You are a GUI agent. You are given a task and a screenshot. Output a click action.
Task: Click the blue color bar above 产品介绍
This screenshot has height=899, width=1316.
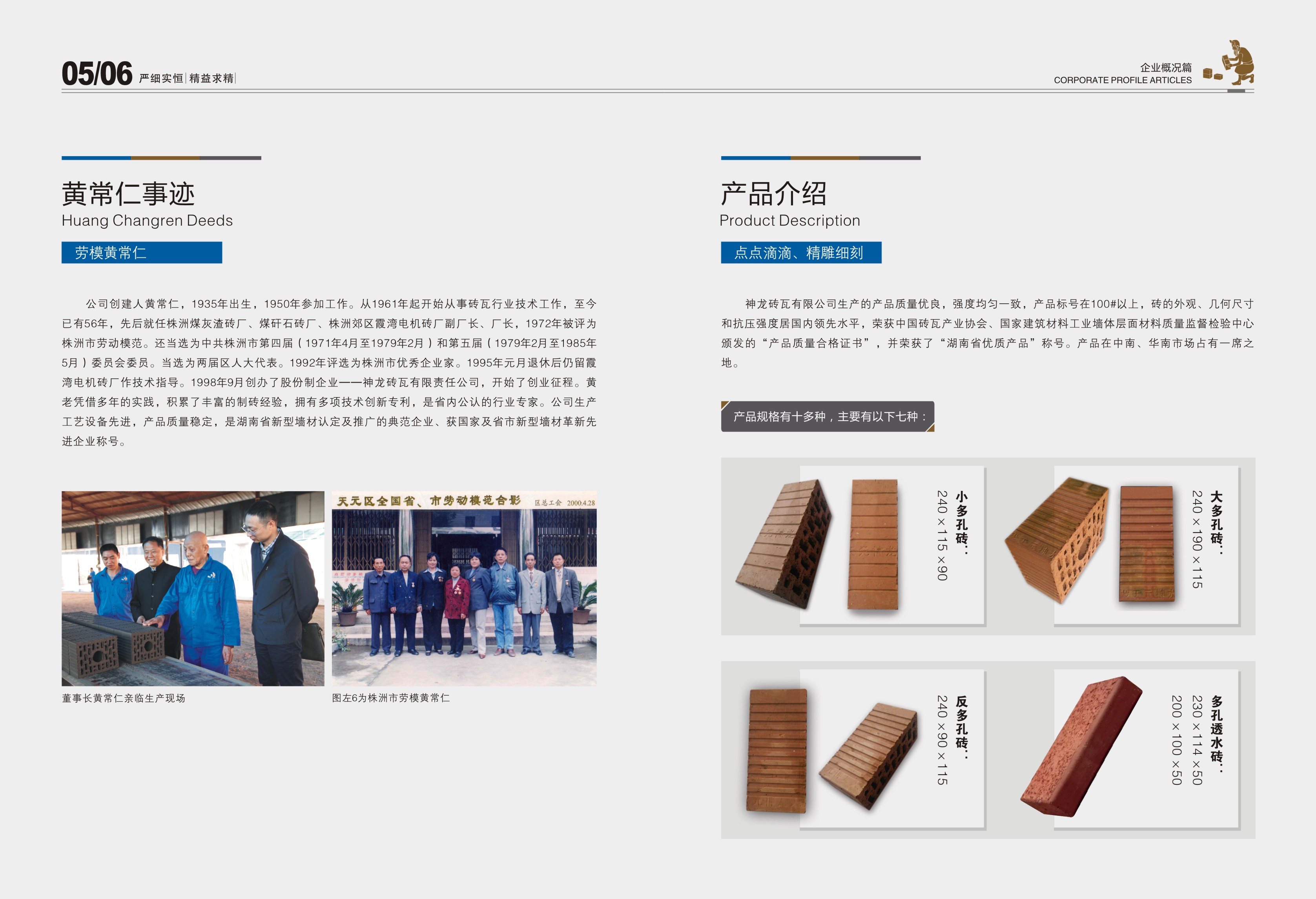755,158
